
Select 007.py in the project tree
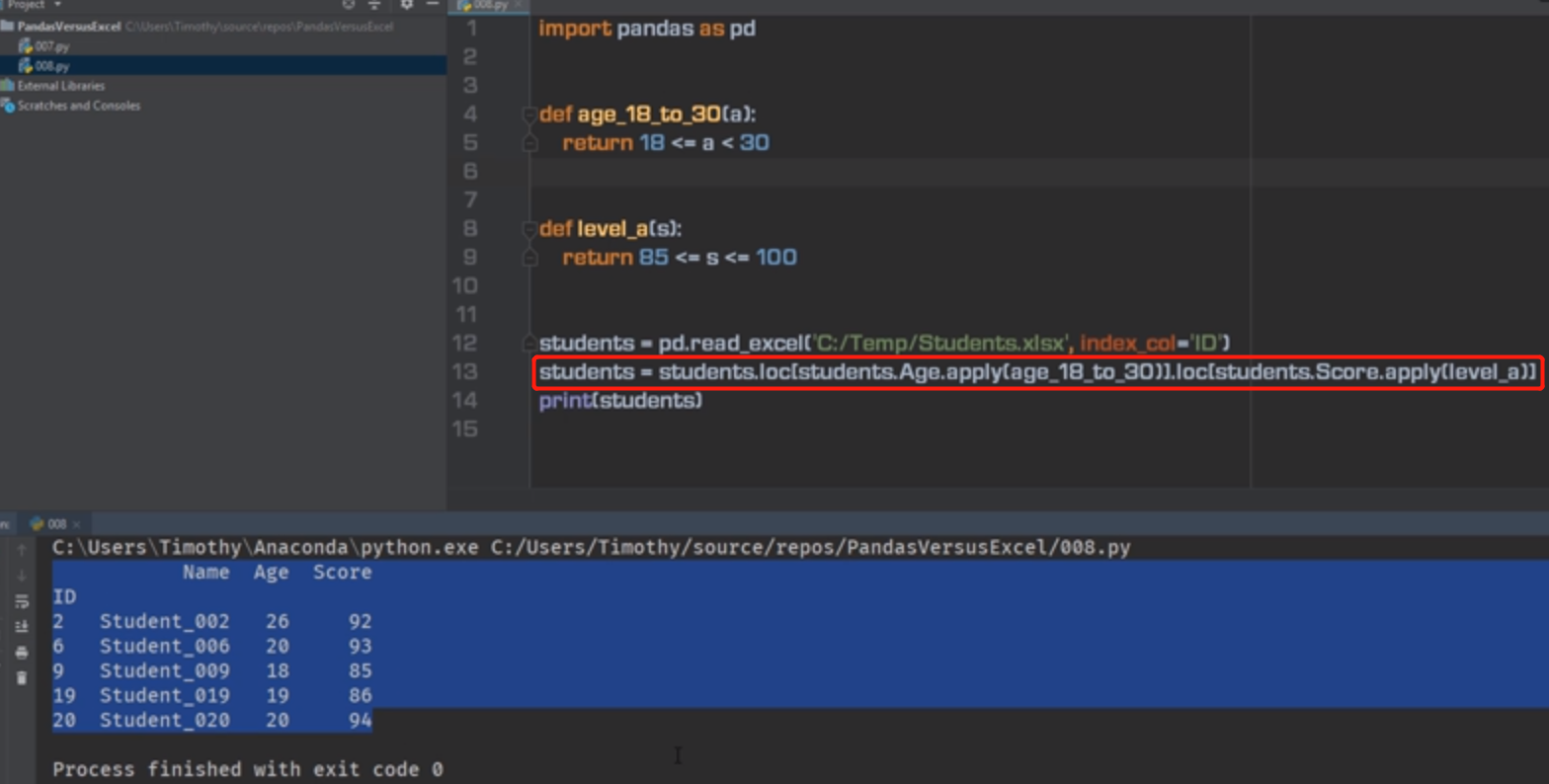(52, 46)
